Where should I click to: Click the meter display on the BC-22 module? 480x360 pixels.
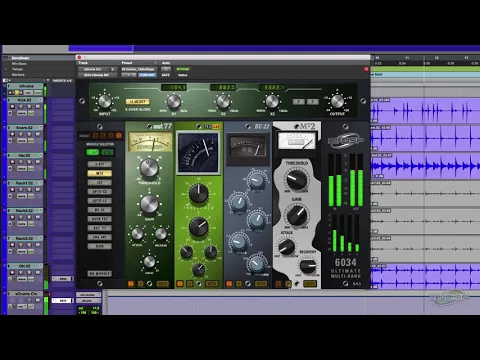coord(248,146)
